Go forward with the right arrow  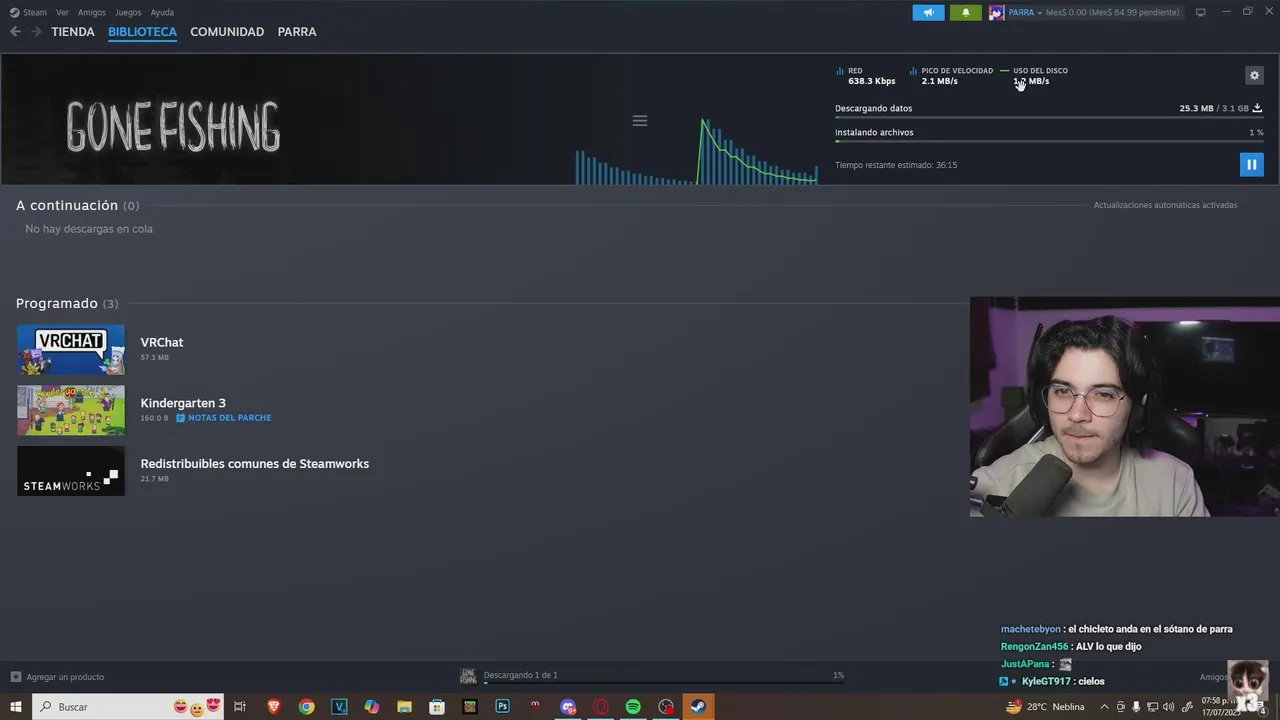37,32
